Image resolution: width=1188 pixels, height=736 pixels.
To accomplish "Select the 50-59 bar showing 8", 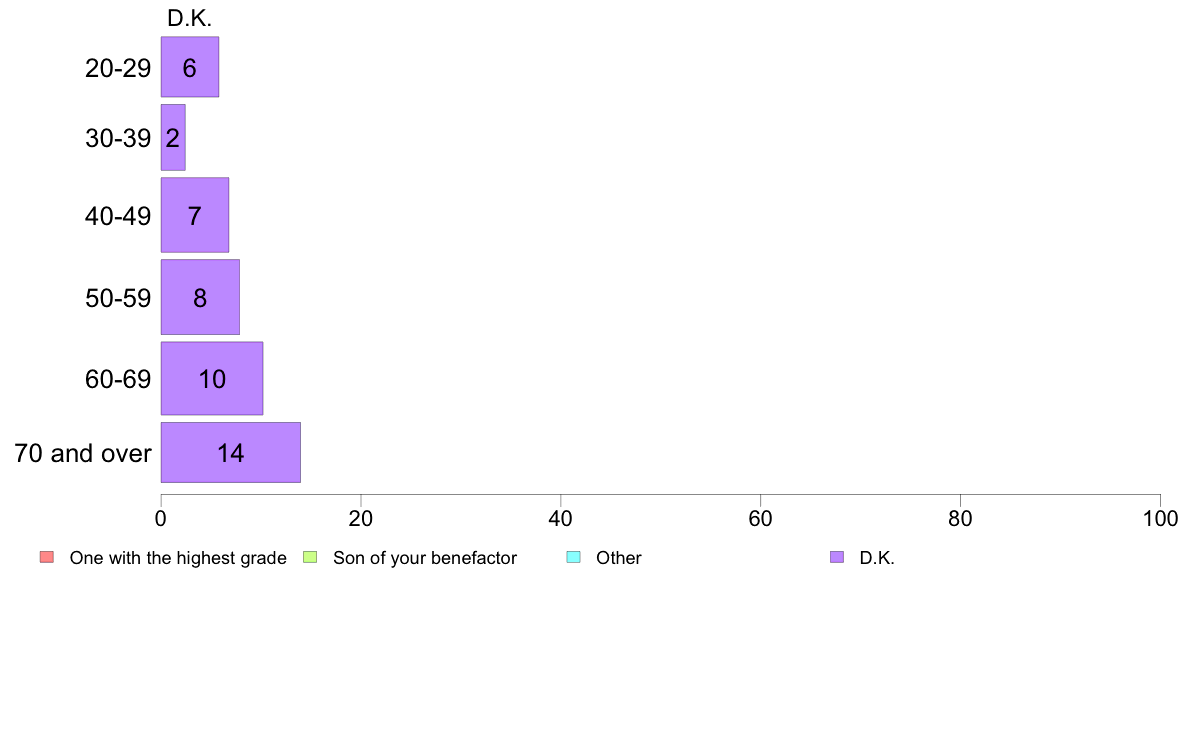I will click(200, 297).
